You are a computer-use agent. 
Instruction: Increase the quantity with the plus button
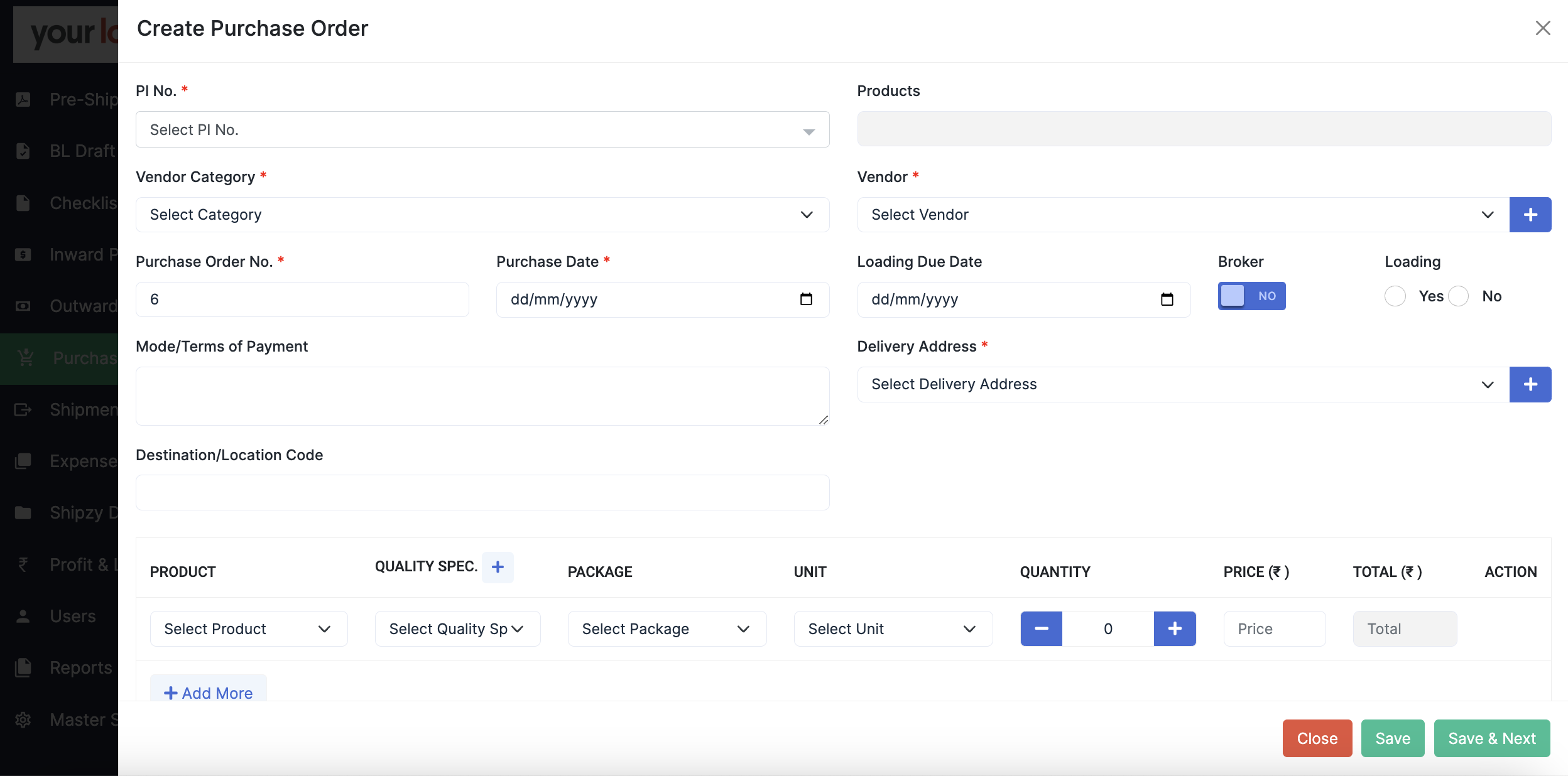point(1175,628)
